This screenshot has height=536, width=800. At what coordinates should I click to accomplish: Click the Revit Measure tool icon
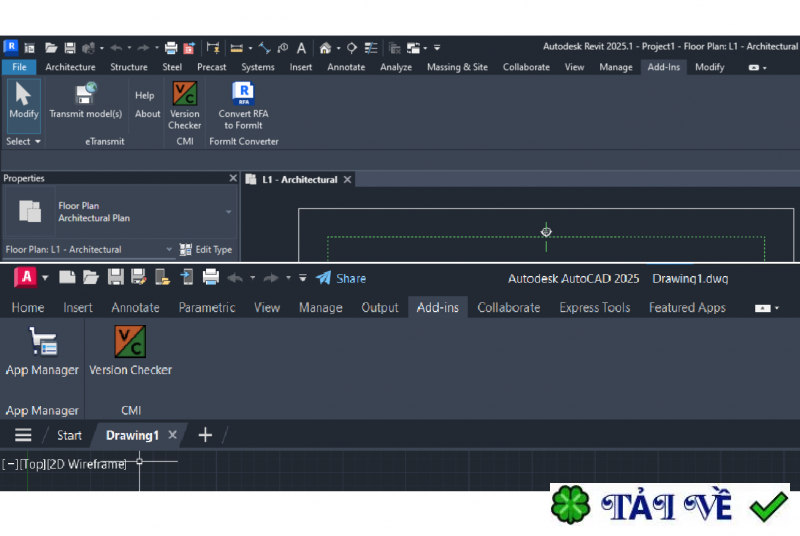point(236,48)
